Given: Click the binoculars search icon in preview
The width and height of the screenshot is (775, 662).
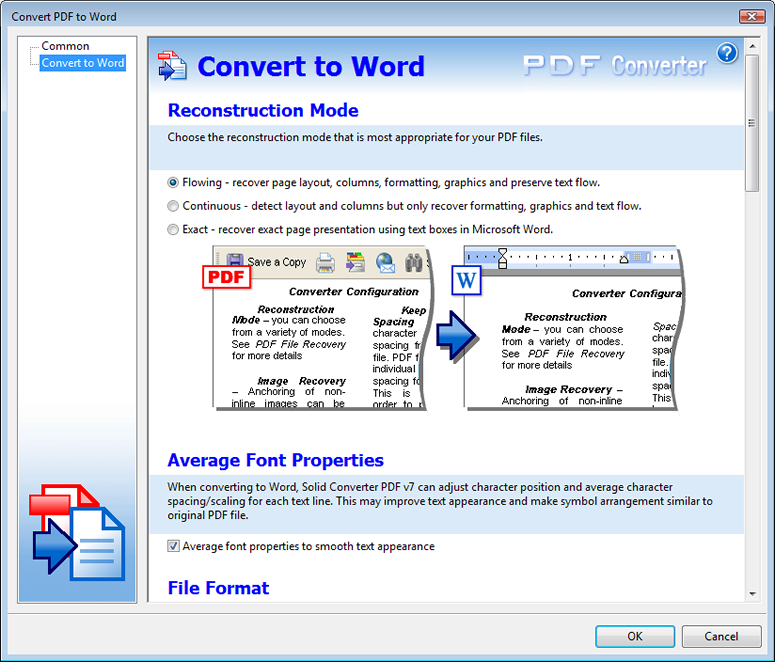Looking at the screenshot, I should click(x=413, y=263).
